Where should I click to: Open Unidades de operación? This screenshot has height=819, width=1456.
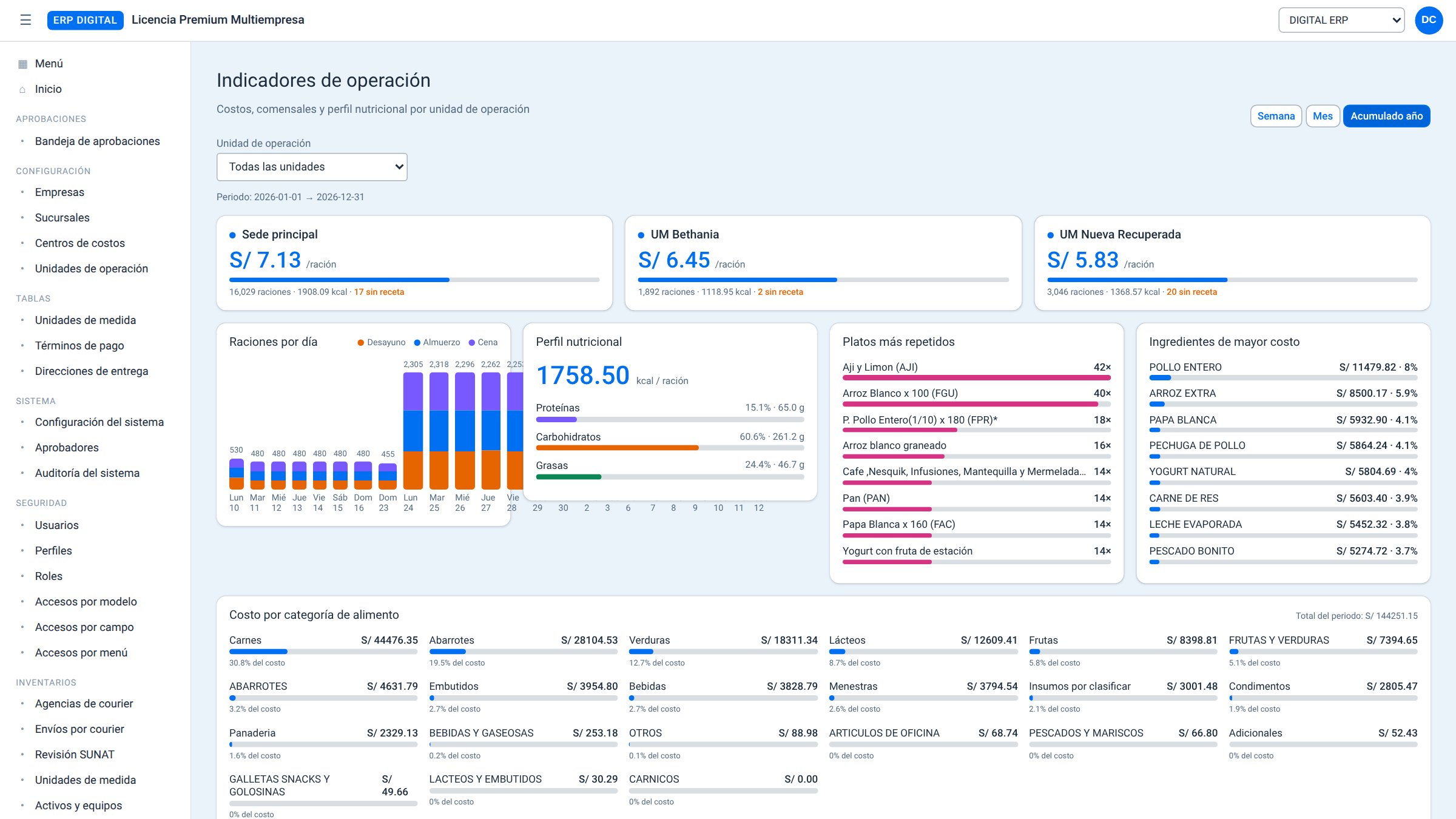pyautogui.click(x=91, y=269)
